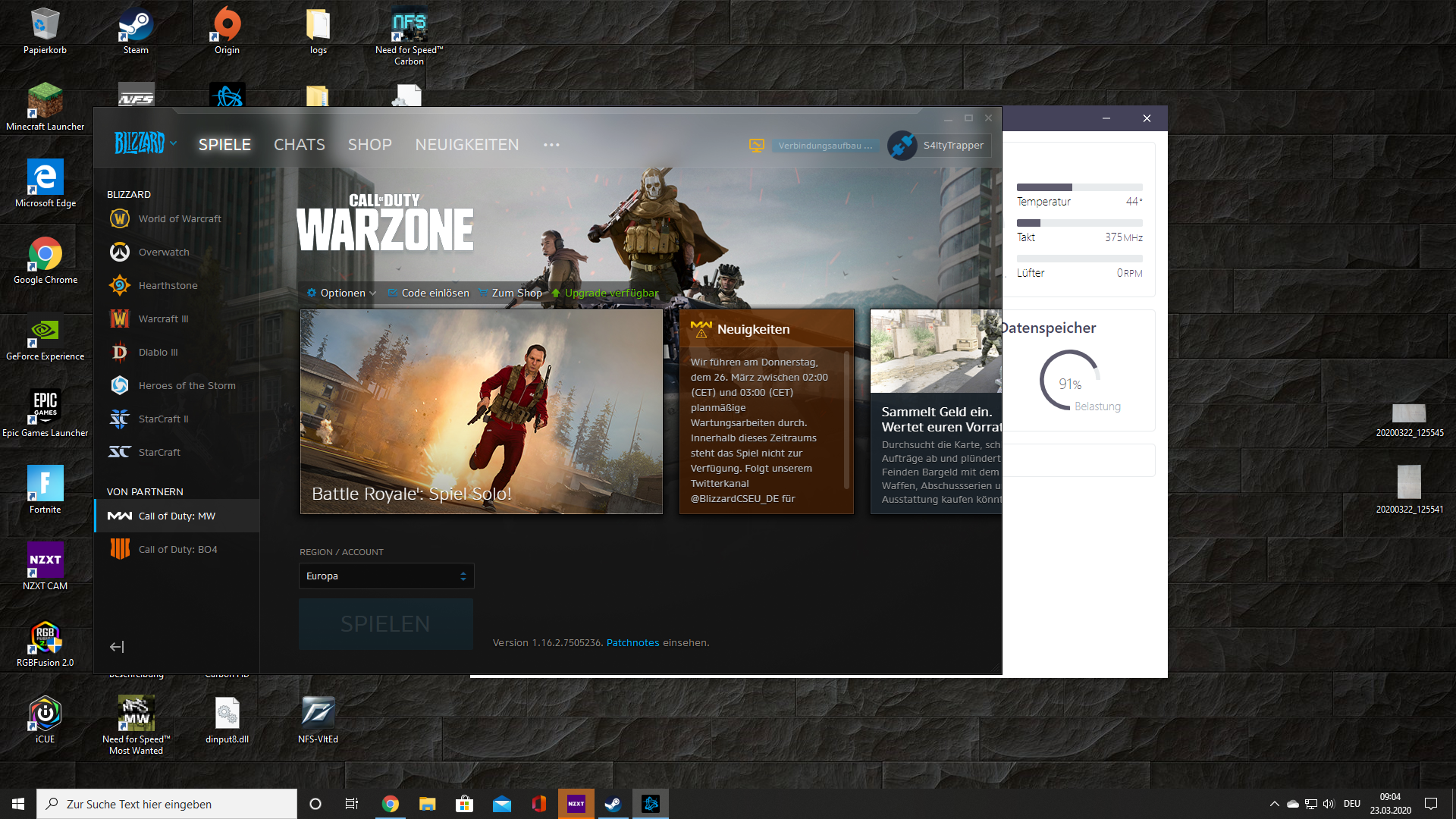Viewport: 1456px width, 819px height.
Task: Switch to the CHATS tab
Action: [299, 144]
